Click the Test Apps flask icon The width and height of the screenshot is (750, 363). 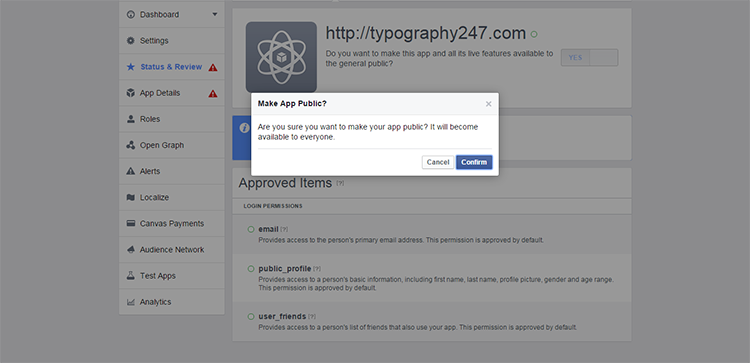[x=131, y=275]
